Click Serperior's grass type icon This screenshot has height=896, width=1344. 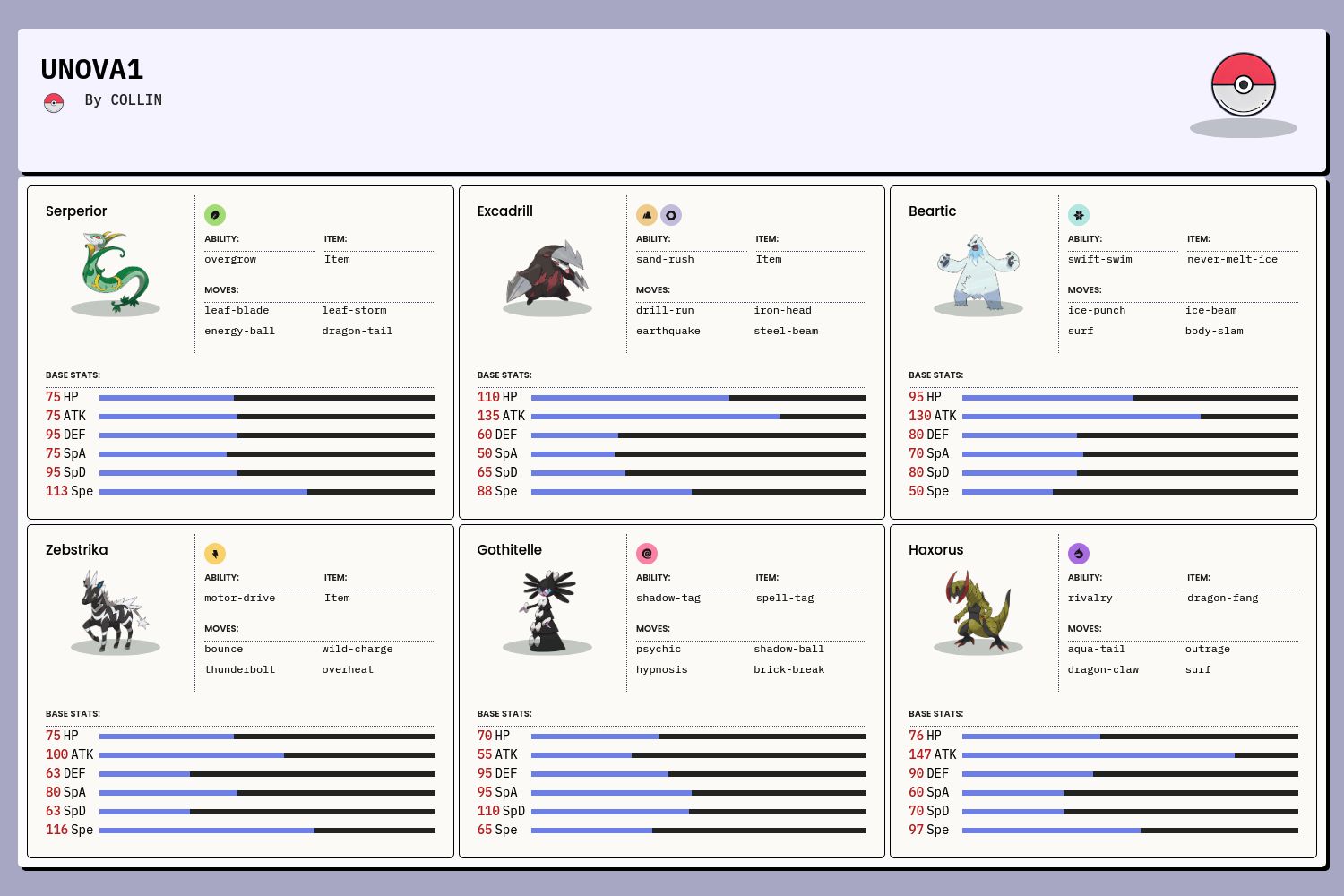pos(215,215)
